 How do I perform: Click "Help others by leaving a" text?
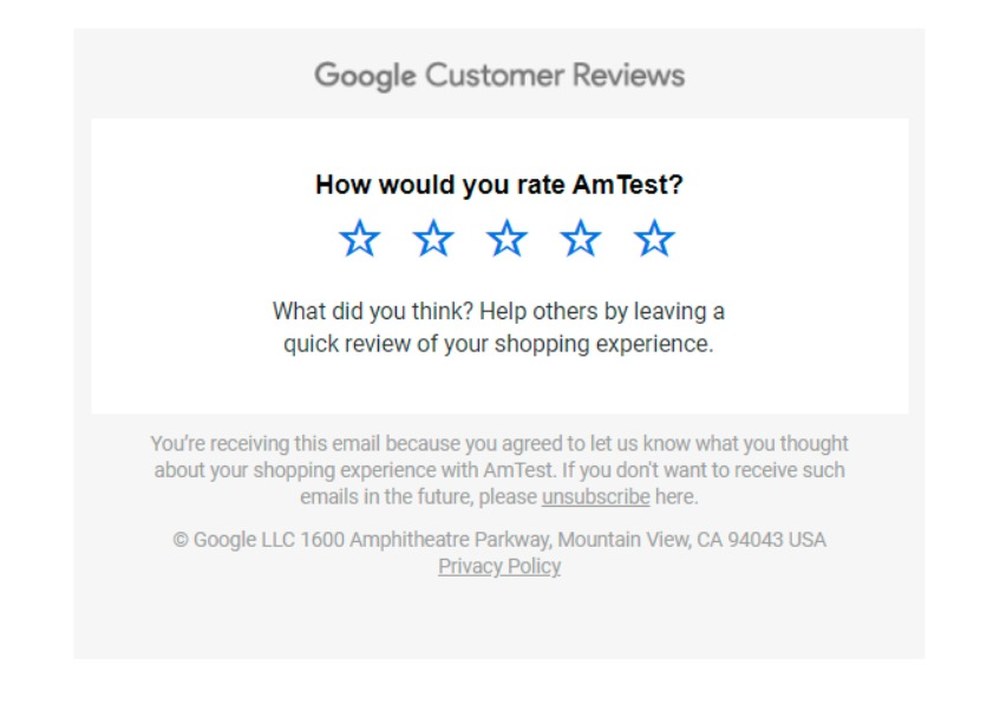(602, 311)
